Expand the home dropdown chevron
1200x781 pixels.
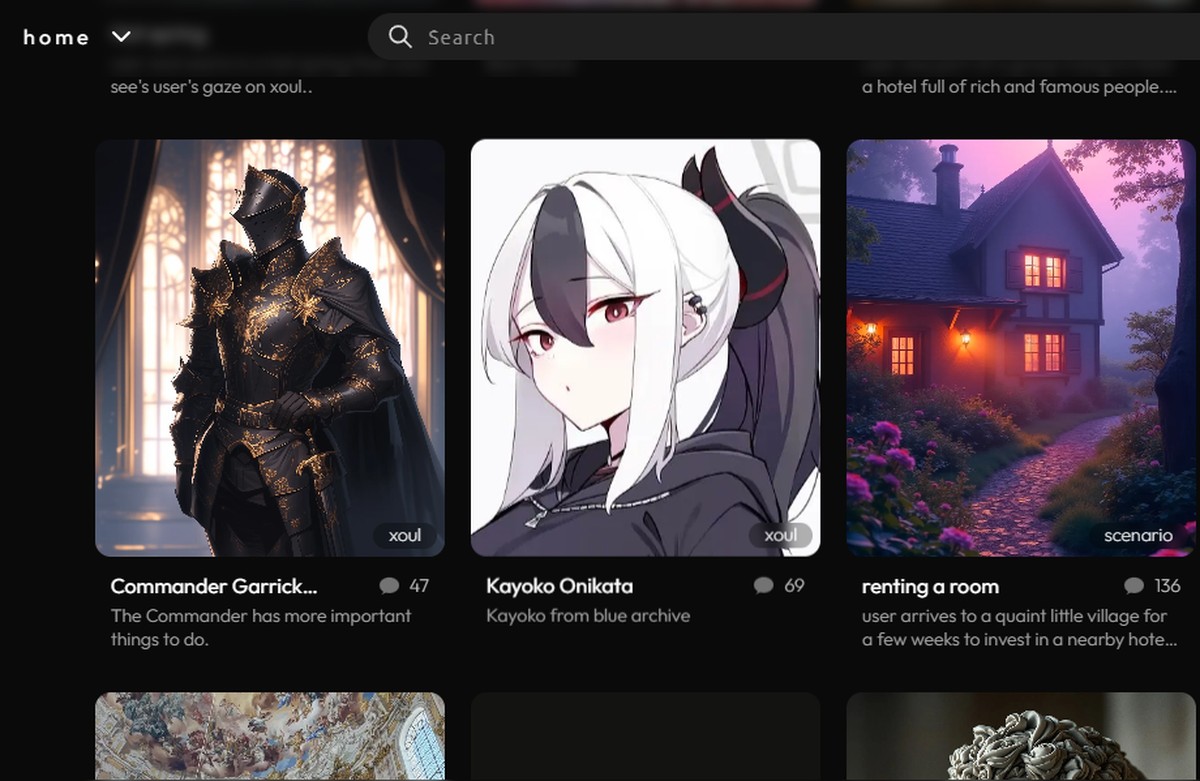(121, 37)
